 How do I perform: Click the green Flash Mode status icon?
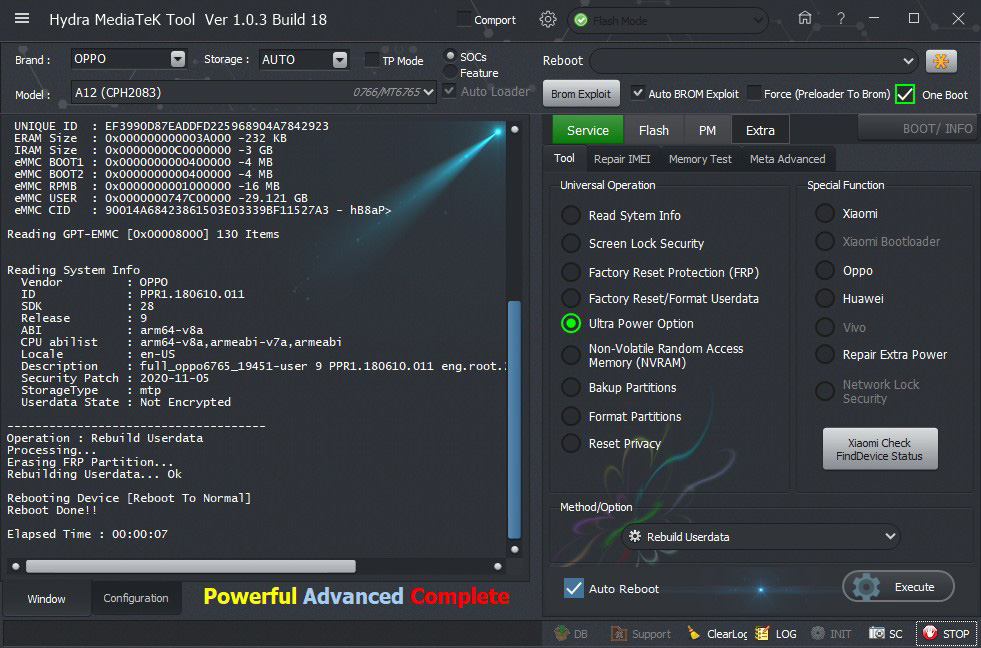pyautogui.click(x=581, y=21)
